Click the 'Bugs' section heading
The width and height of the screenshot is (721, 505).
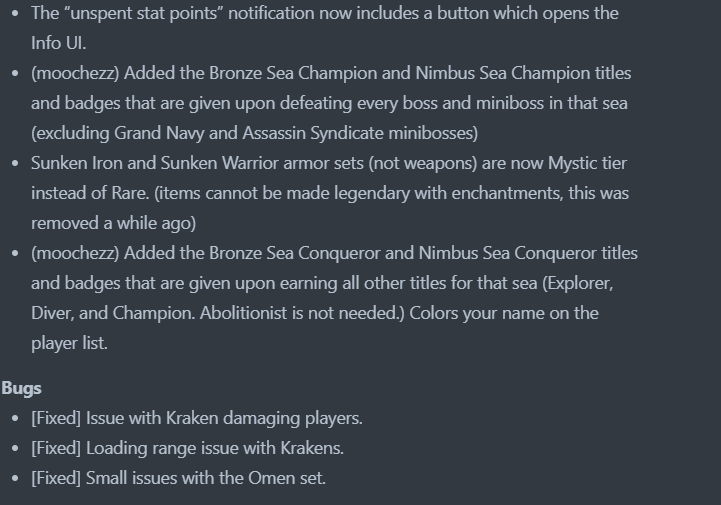pyautogui.click(x=21, y=389)
